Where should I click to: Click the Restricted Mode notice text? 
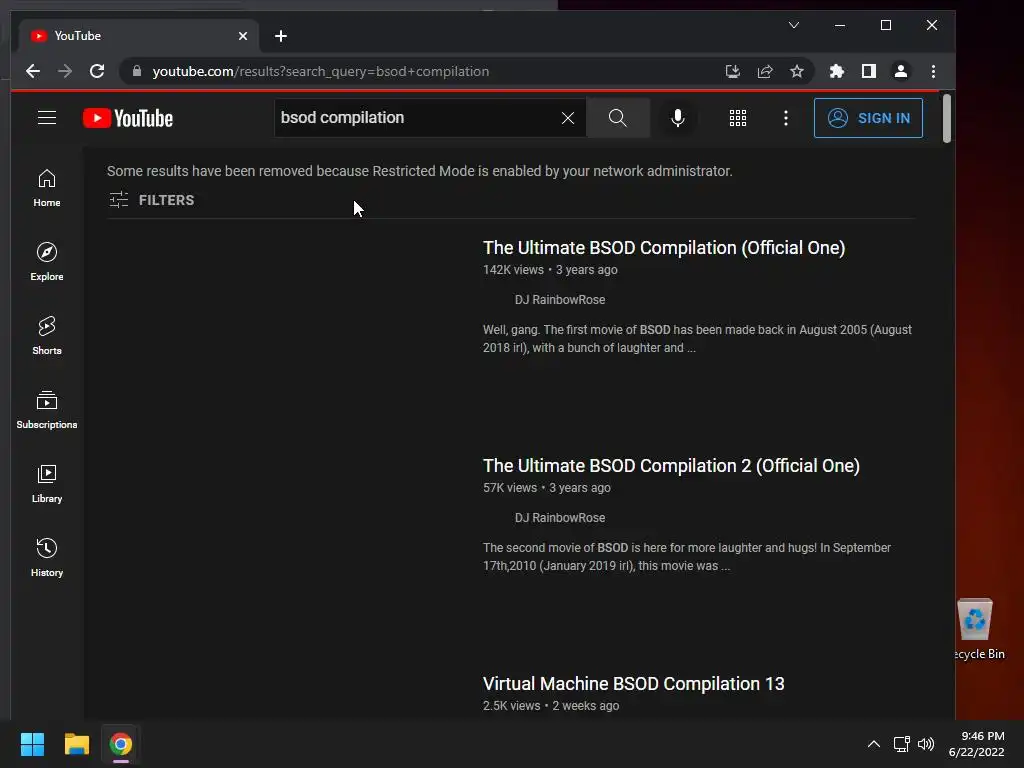coord(419,171)
